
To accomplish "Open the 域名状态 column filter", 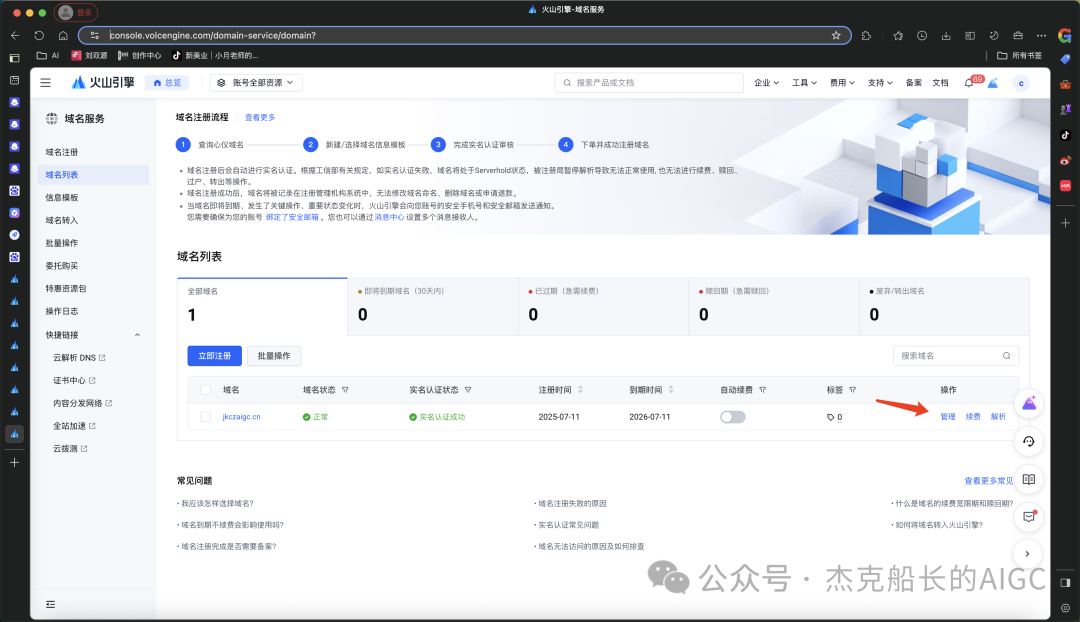I will [345, 390].
